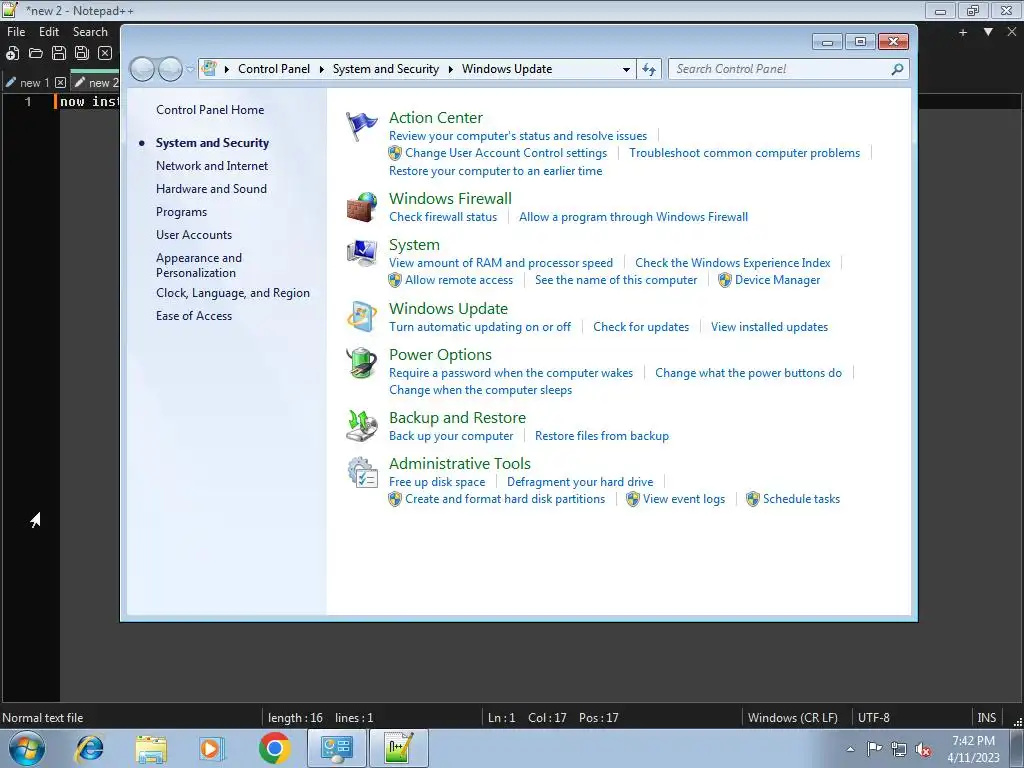Click the Back navigation button in Control Panel
Viewport: 1024px width, 768px height.
click(x=142, y=69)
